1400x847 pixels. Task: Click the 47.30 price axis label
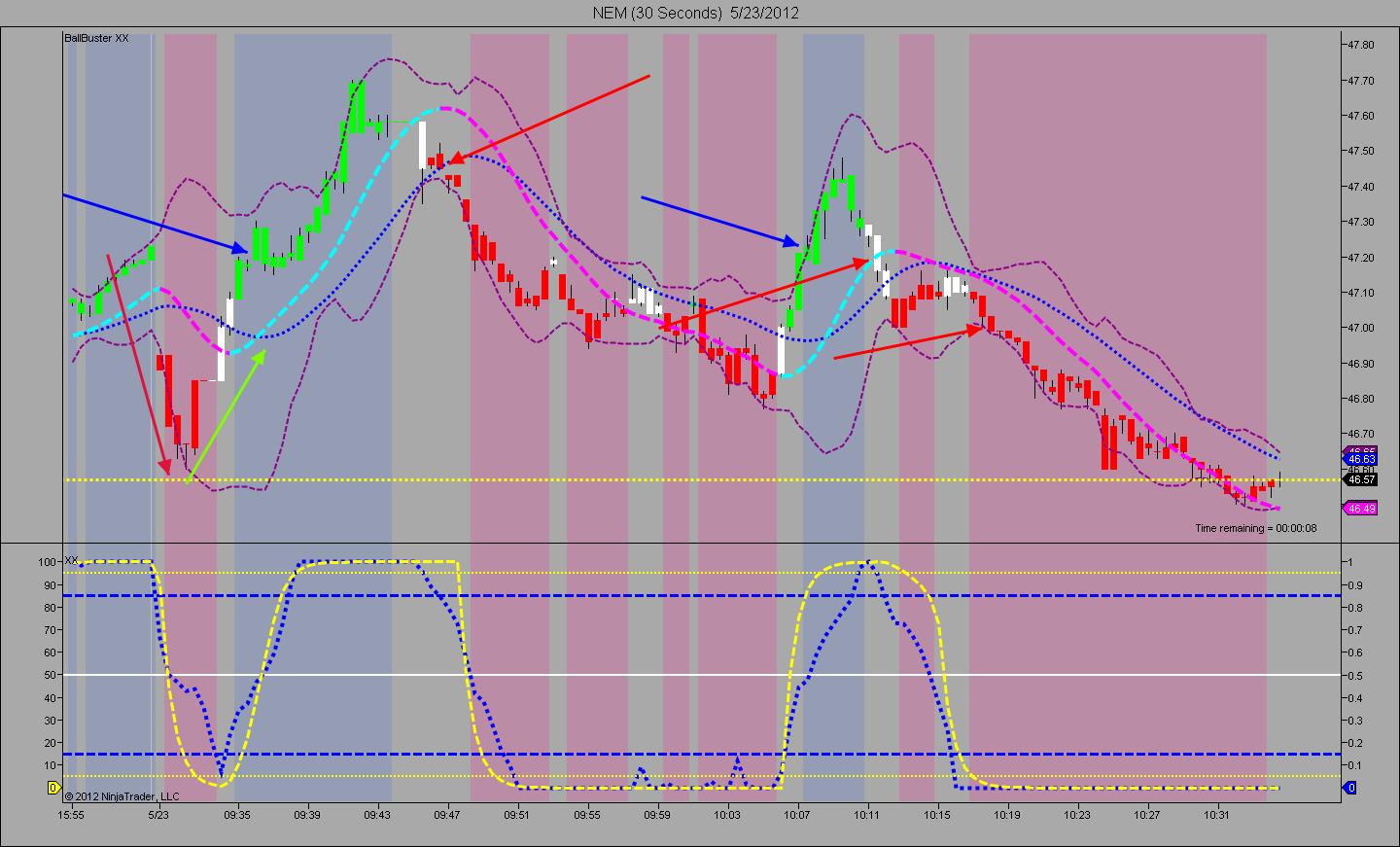point(1360,222)
